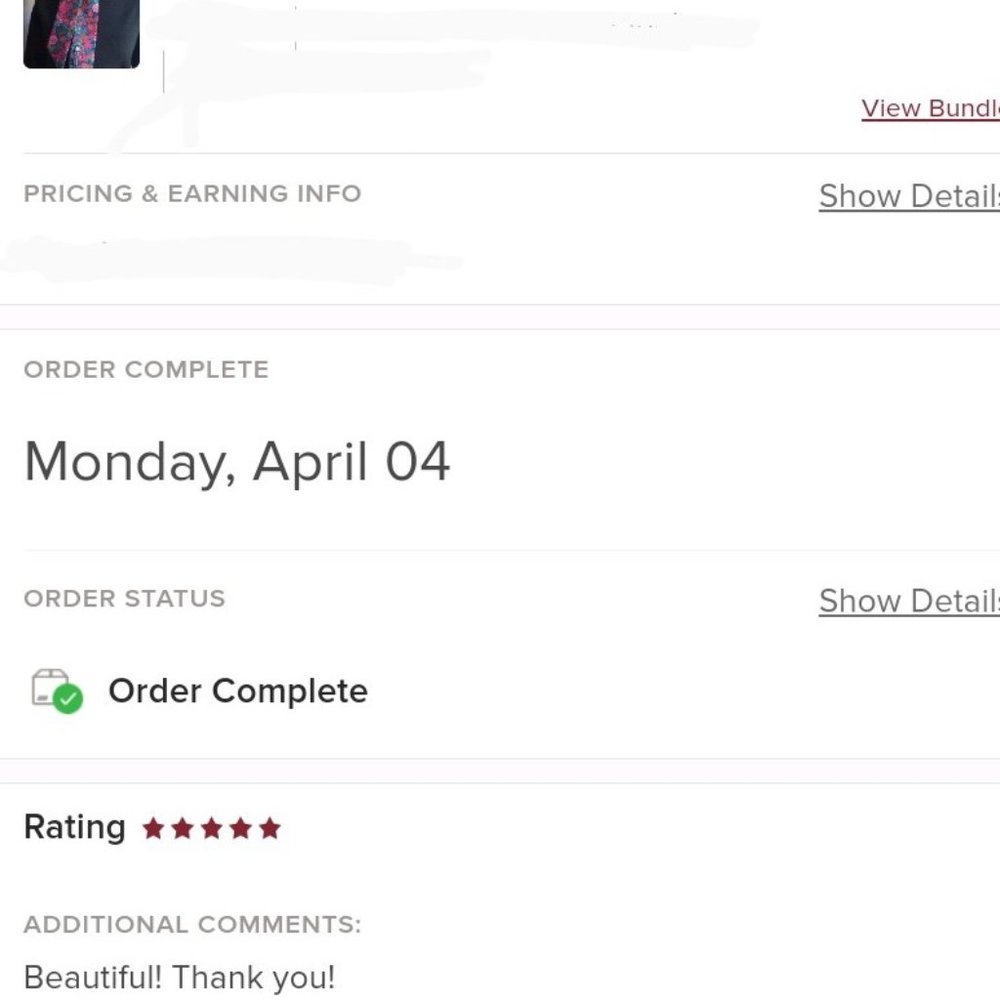Click the fifth rating star
This screenshot has width=1000, height=1000.
click(269, 828)
